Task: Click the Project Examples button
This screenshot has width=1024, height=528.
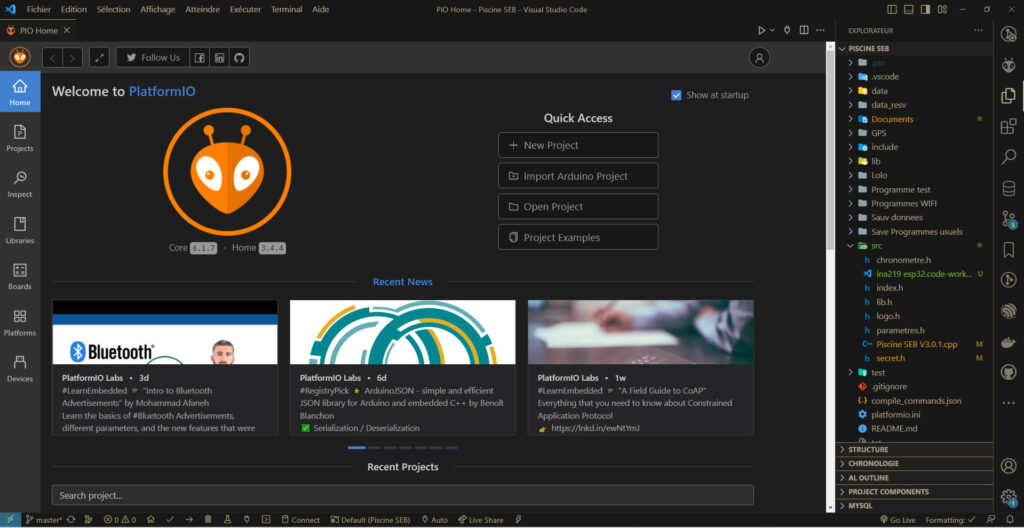Action: click(578, 237)
